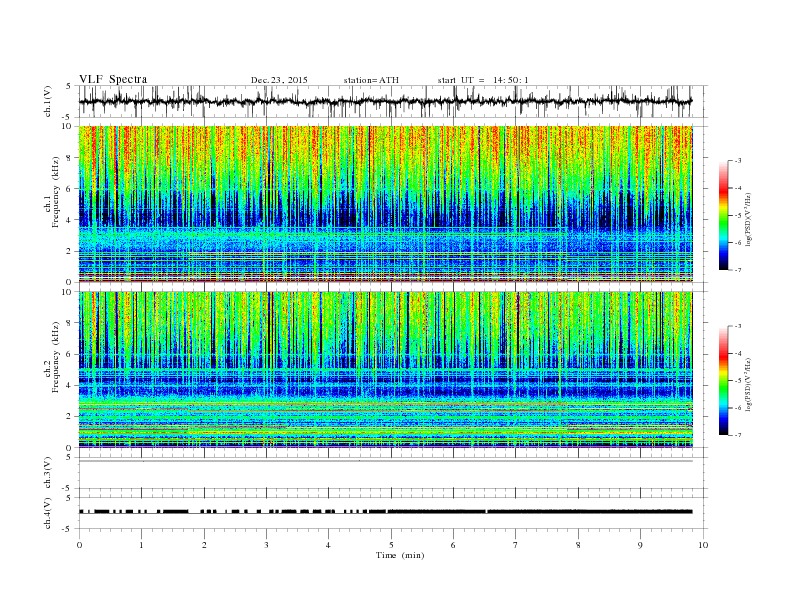Click the "-5" tick on ch.2 color bar
This screenshot has height=612, width=792.
(738, 381)
